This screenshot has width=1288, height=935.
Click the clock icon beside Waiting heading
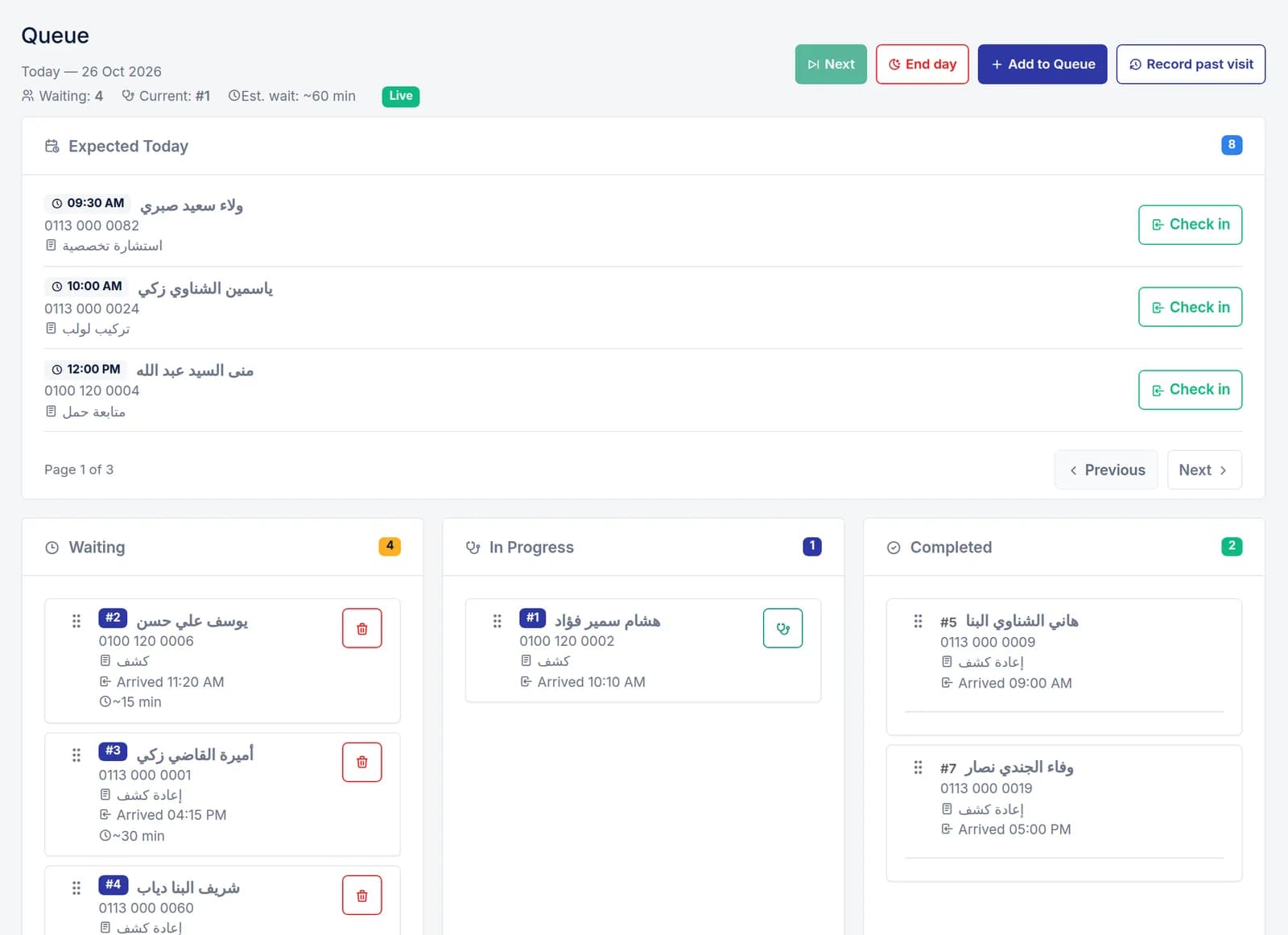point(52,548)
